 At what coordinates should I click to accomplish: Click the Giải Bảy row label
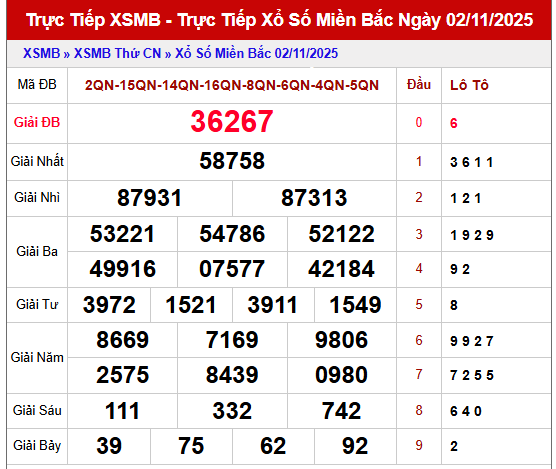pos(37,446)
